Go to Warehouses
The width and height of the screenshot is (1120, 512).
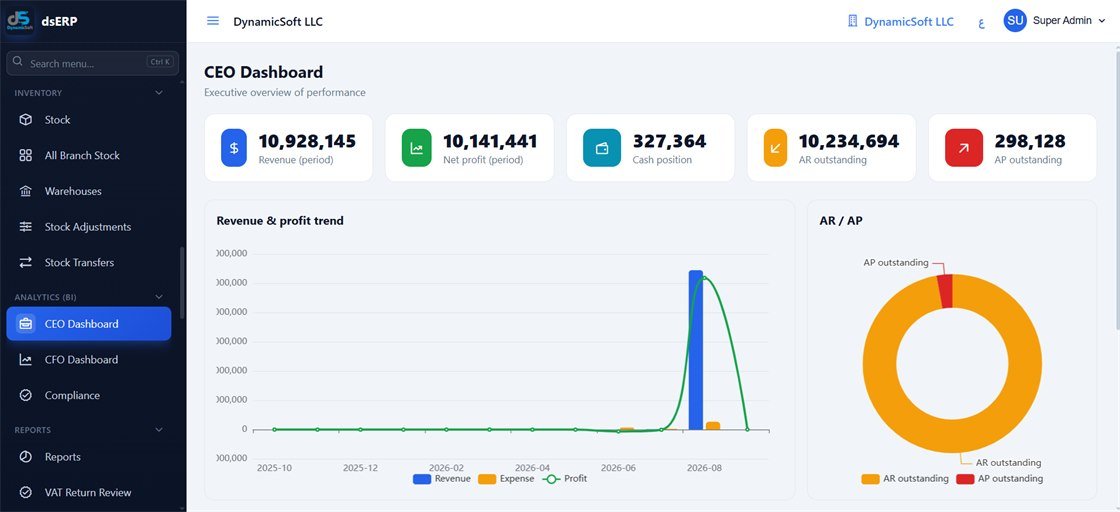[x=89, y=191]
